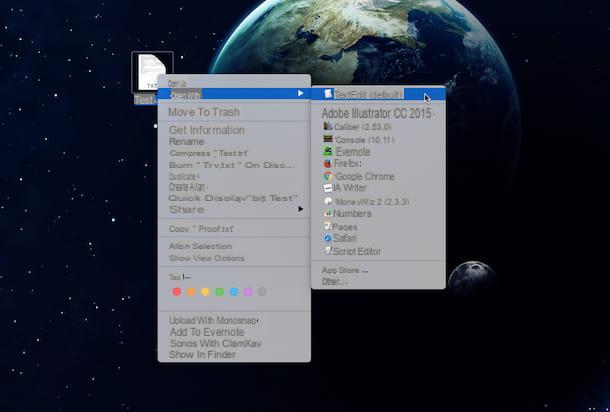The height and width of the screenshot is (412, 610).
Task: Click the Pages icon
Action: pos(328,226)
